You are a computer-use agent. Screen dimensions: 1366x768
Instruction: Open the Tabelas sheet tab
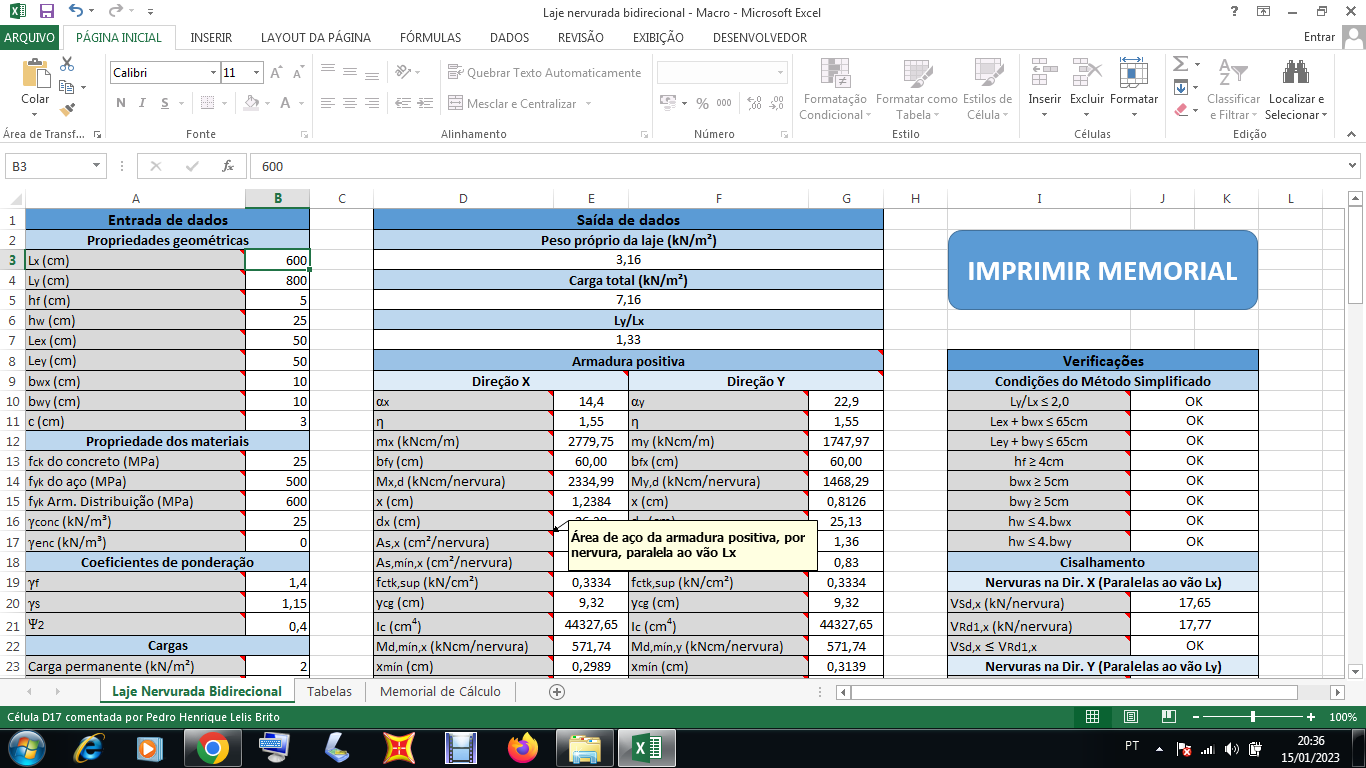[329, 691]
